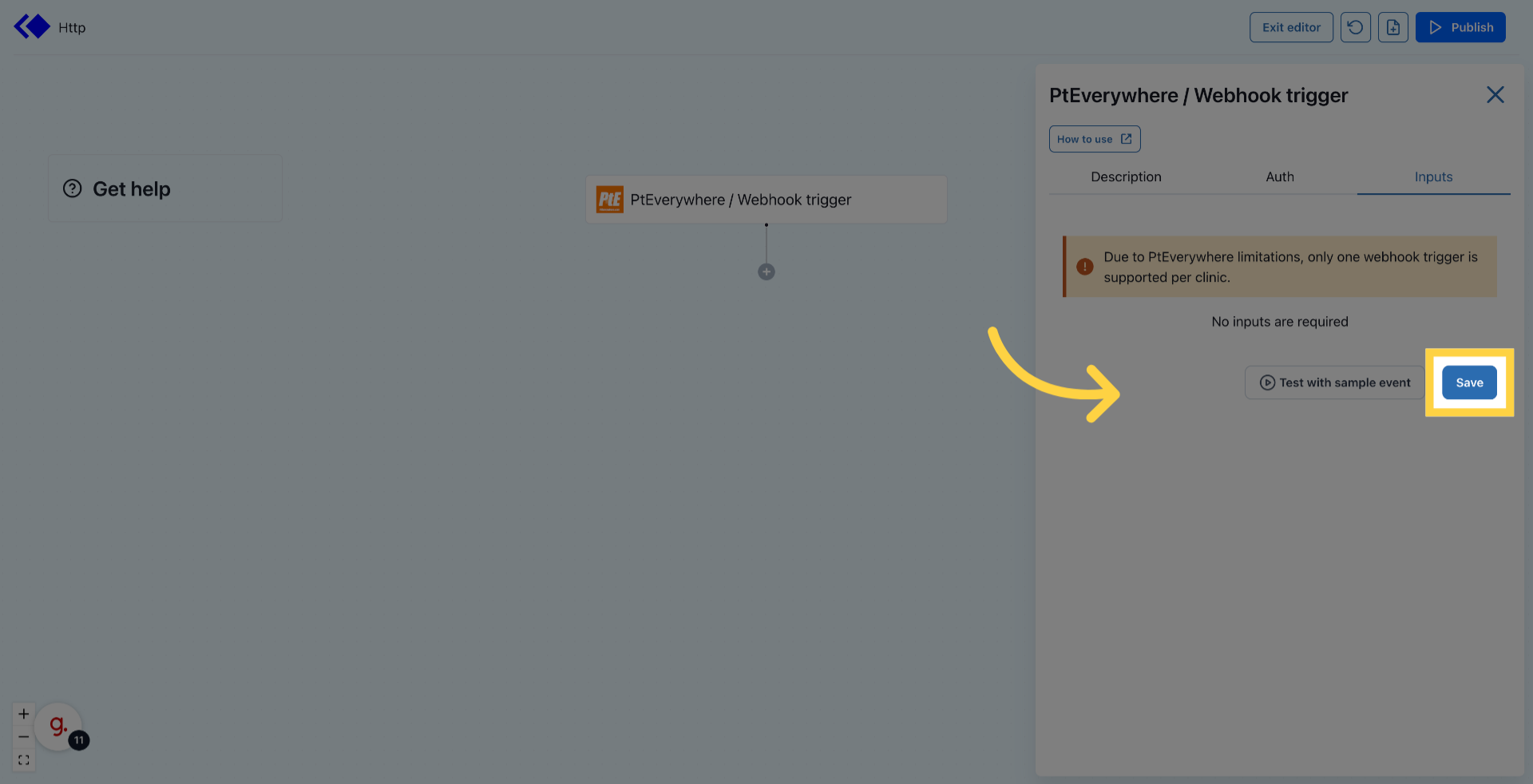Test with sample event
This screenshot has height=784, width=1533.
coord(1335,382)
